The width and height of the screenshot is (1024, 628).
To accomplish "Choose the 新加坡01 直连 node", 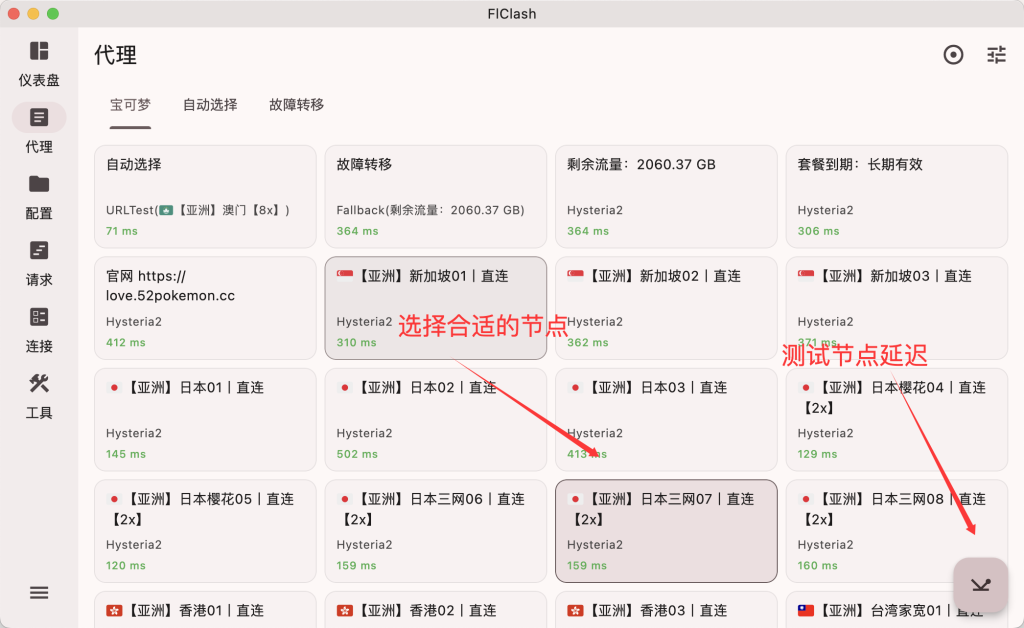I will tap(436, 308).
